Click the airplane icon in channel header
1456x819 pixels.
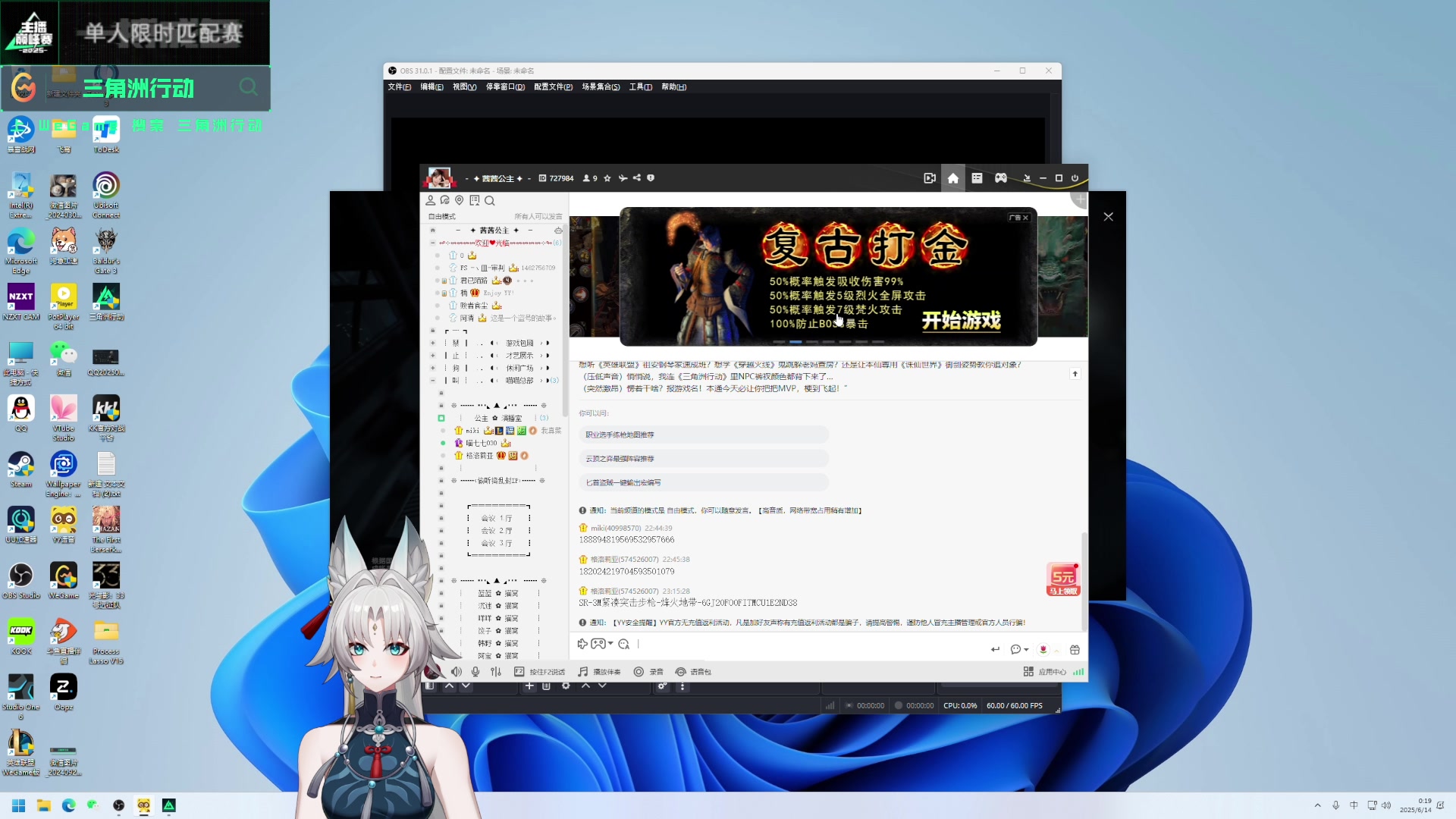tap(623, 178)
